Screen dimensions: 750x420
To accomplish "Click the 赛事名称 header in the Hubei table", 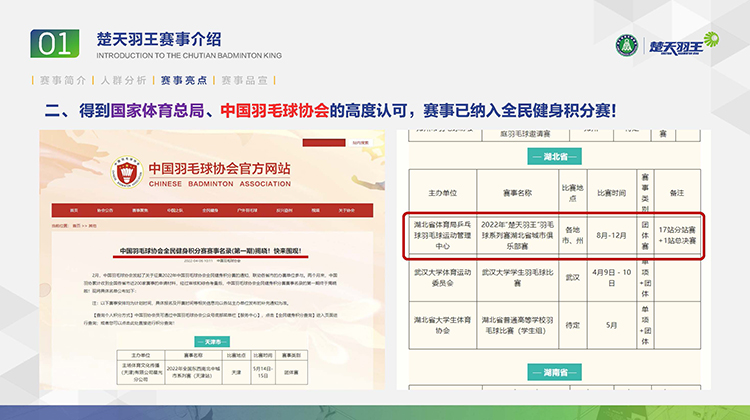I will click(x=518, y=193).
